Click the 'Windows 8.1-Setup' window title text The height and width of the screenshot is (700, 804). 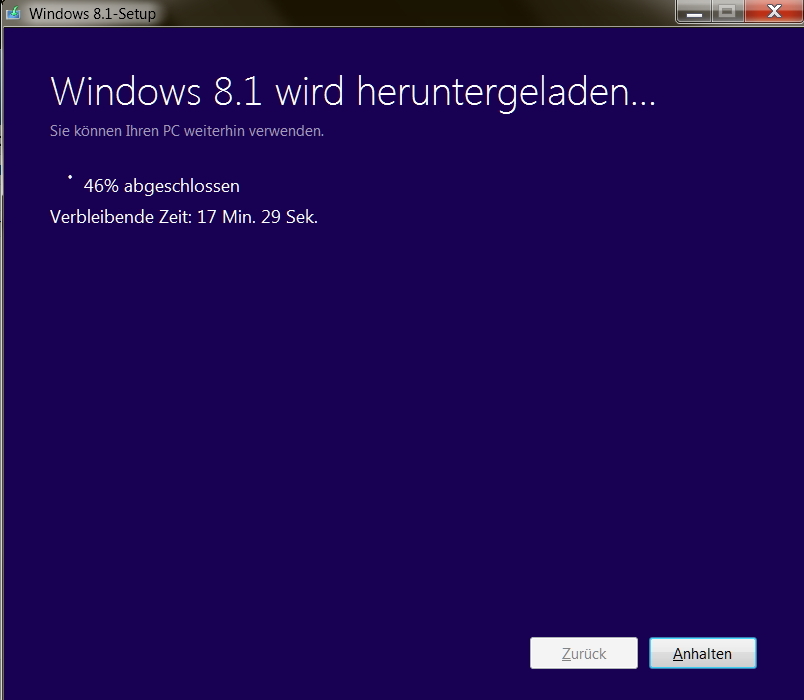[x=92, y=14]
